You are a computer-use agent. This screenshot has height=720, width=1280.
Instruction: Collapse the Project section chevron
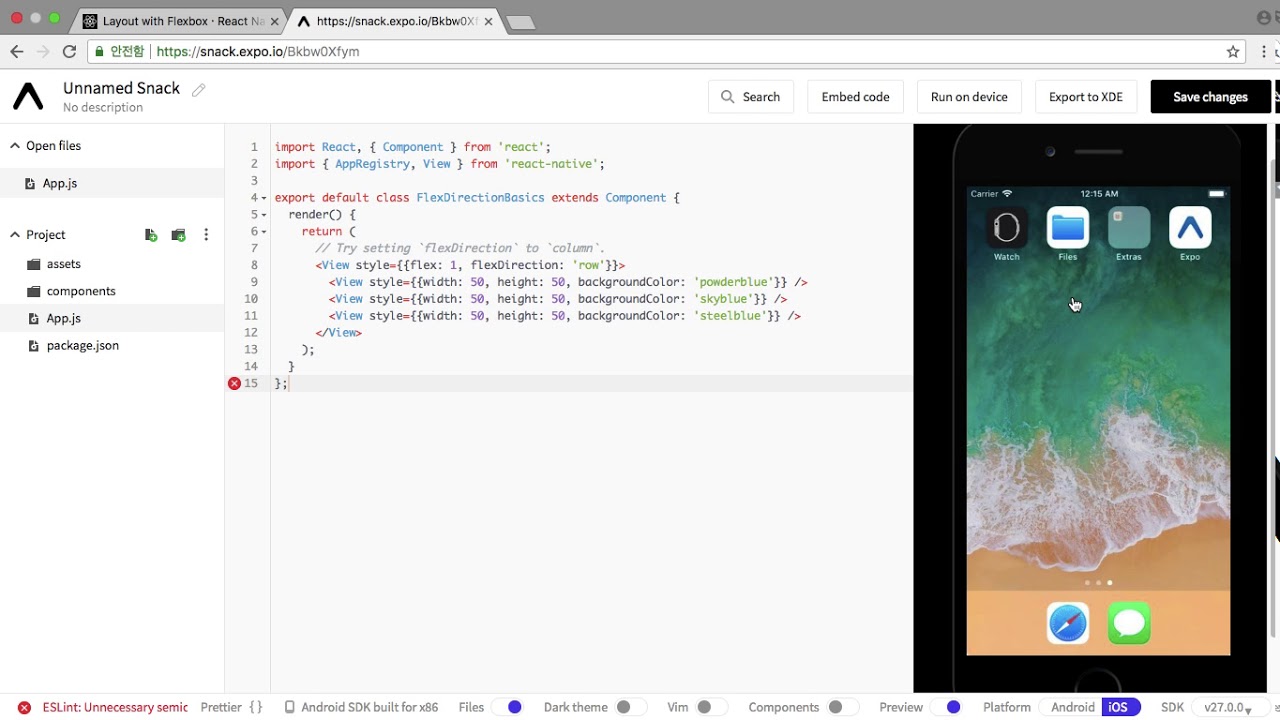click(15, 235)
